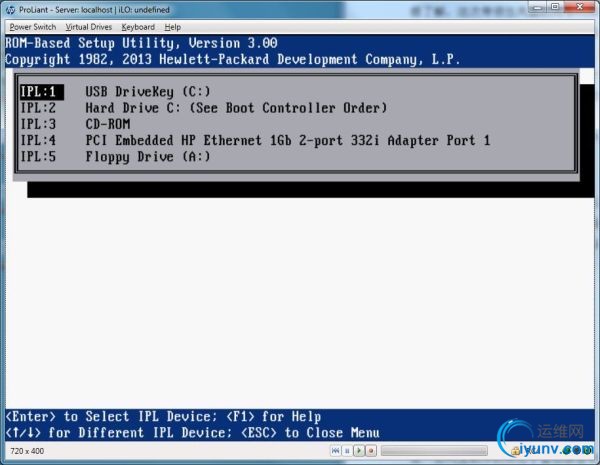This screenshot has width=600, height=465.
Task: Click the 720 x 400 resolution text
Action: (27, 451)
